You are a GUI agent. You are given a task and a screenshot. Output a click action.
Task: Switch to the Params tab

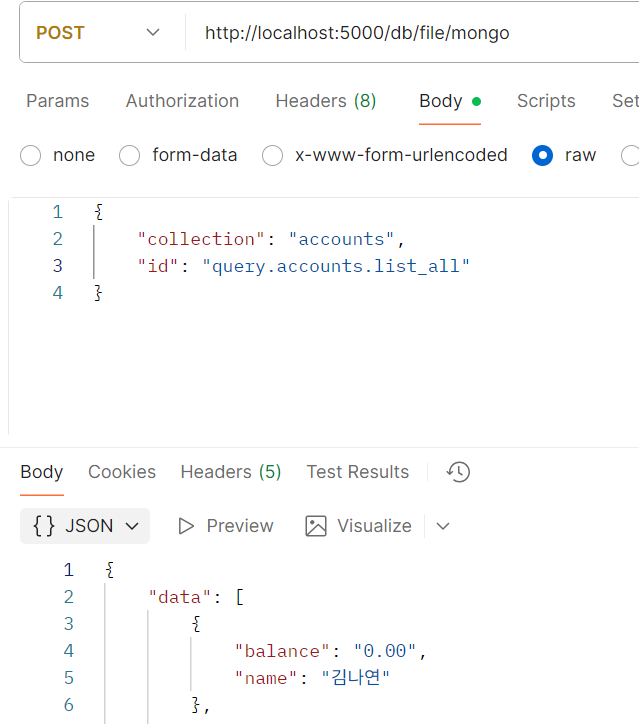coord(58,101)
